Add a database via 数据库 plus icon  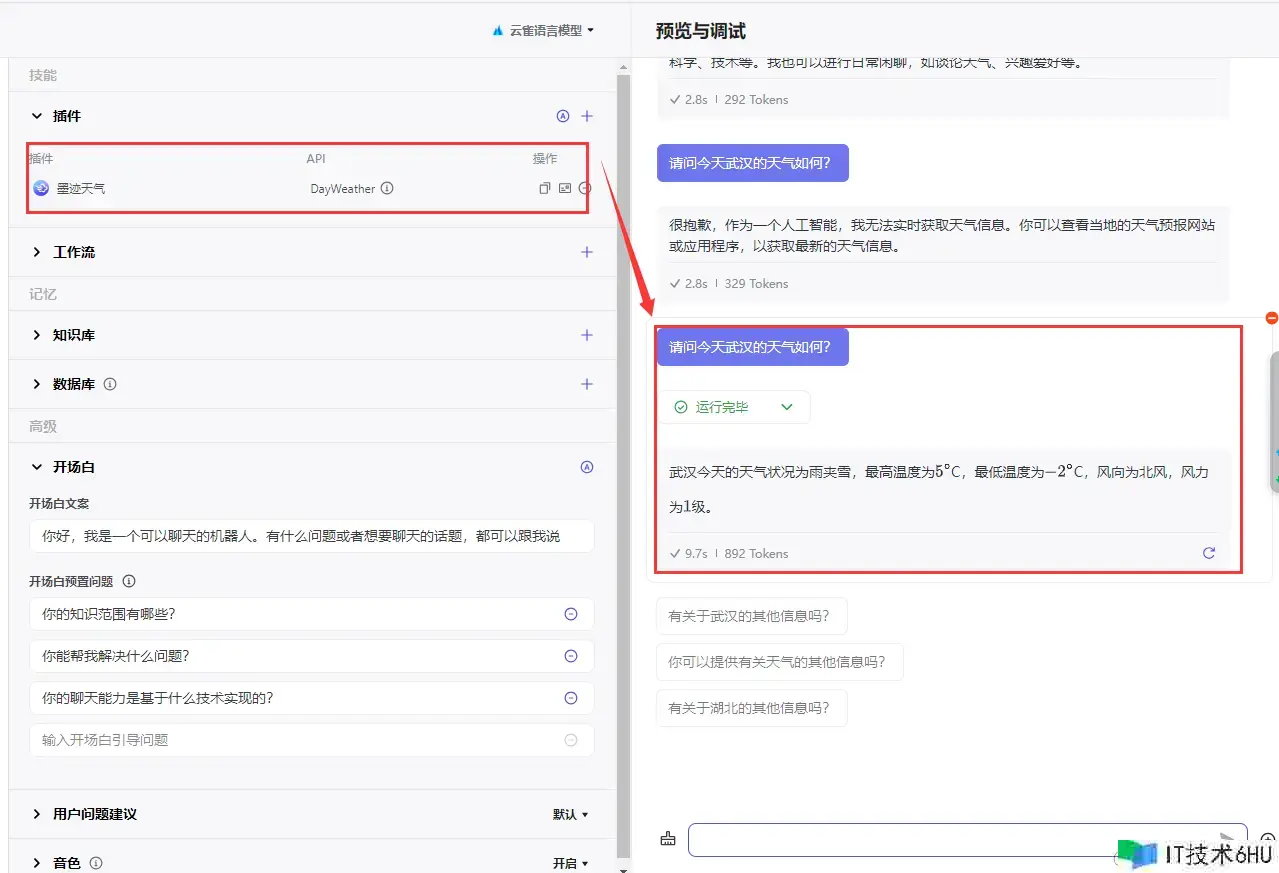(587, 384)
